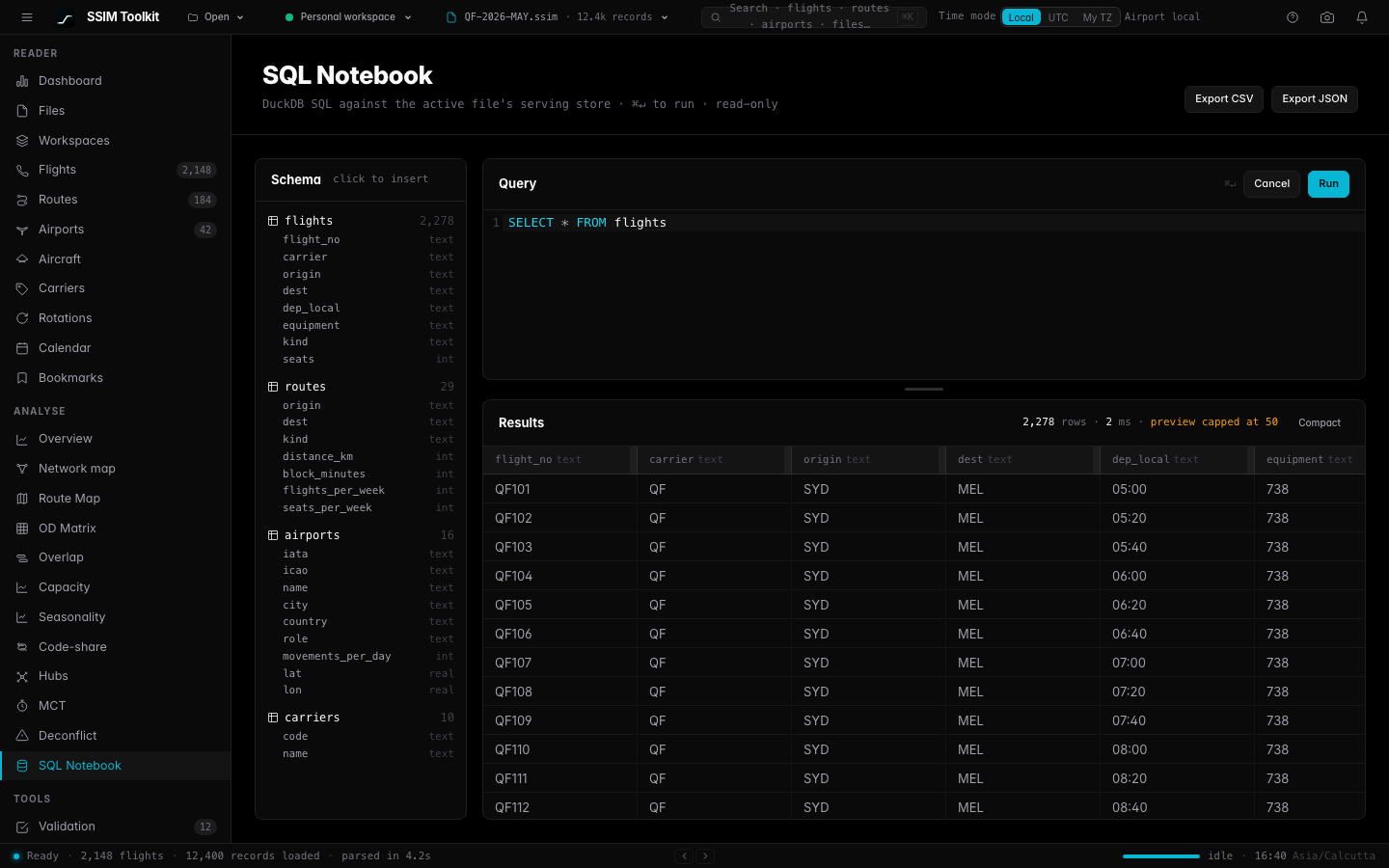Insert the airports table from Schema

(361, 535)
